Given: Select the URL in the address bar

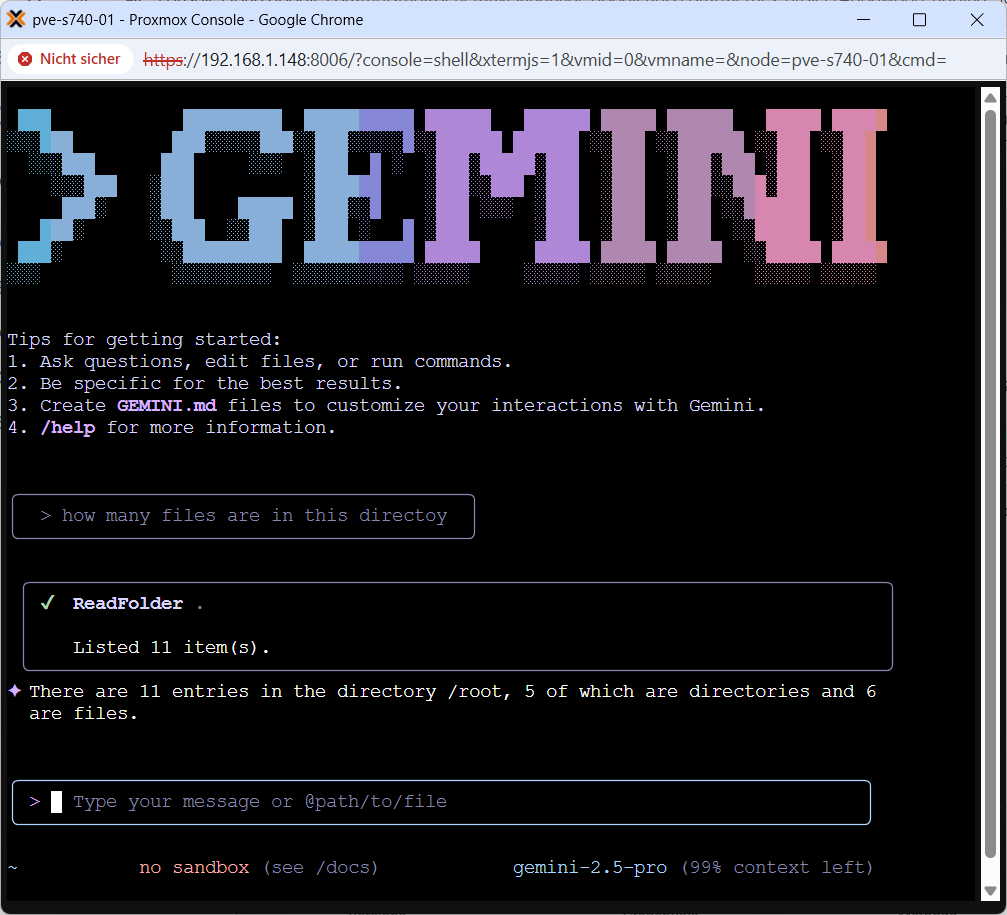Looking at the screenshot, I should [x=545, y=60].
